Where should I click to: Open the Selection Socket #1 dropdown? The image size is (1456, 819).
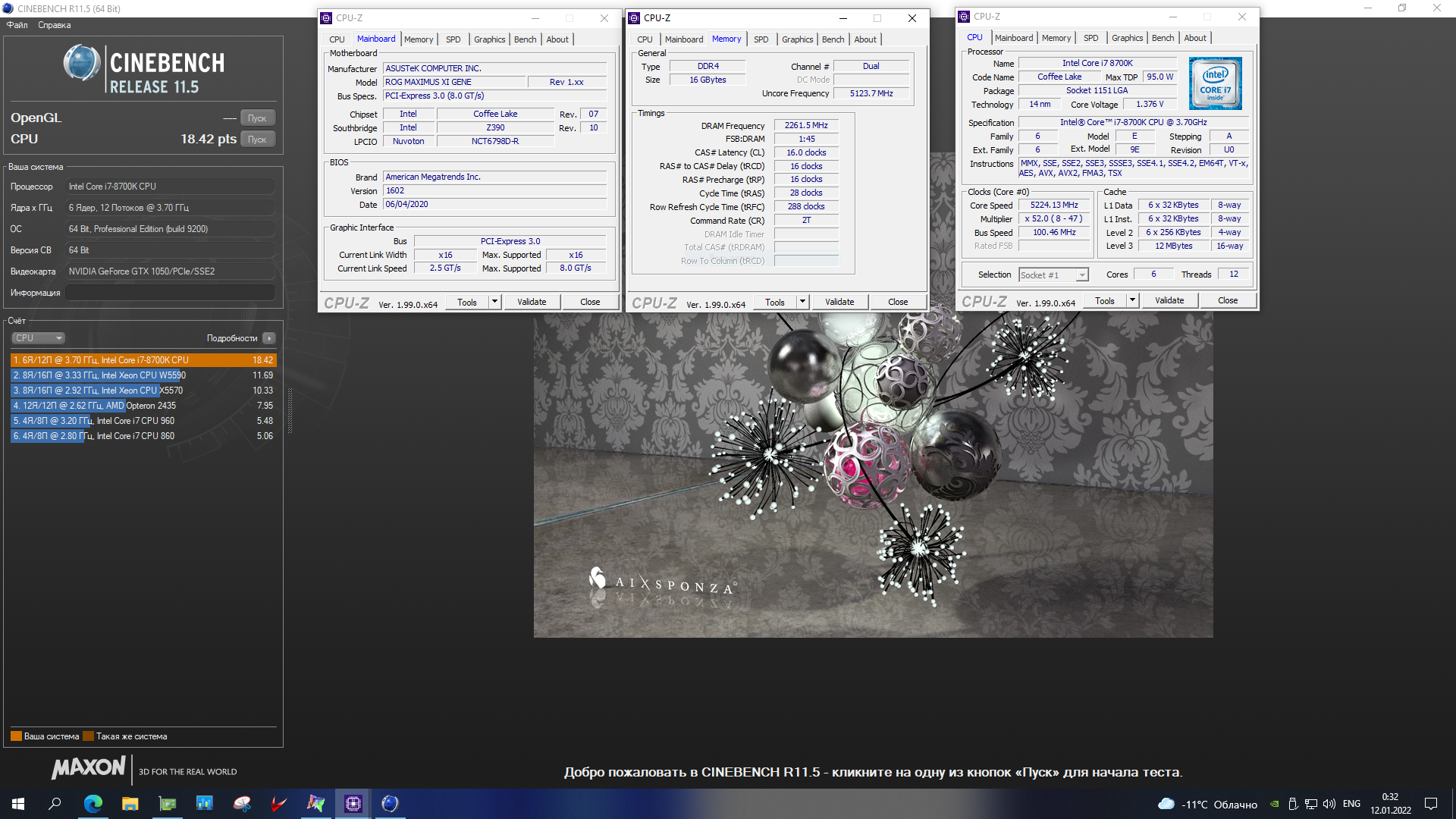[x=1053, y=275]
